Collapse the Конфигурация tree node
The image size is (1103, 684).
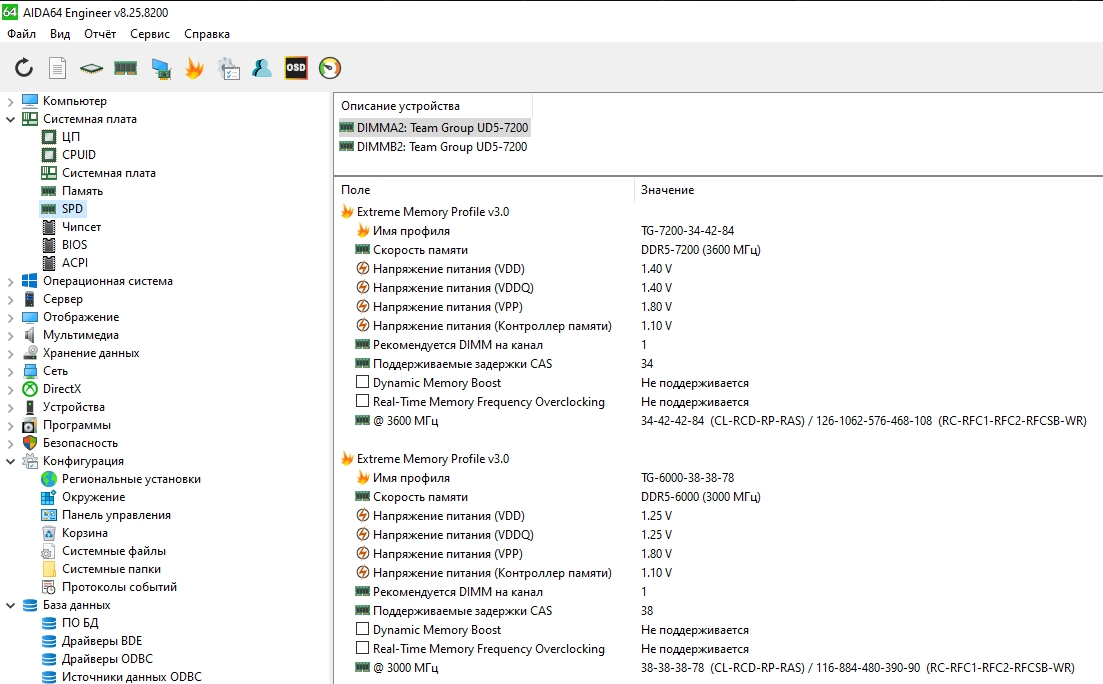click(x=10, y=462)
